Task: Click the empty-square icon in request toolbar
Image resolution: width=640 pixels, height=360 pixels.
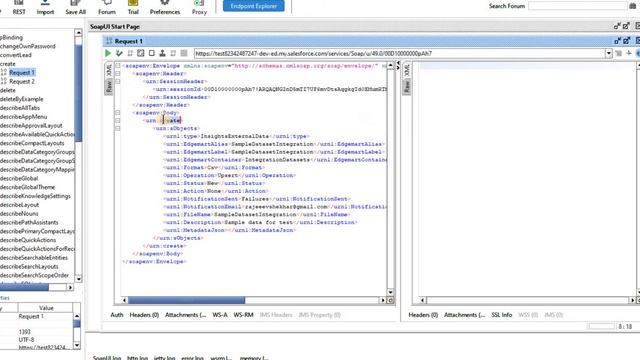Action: click(x=151, y=53)
